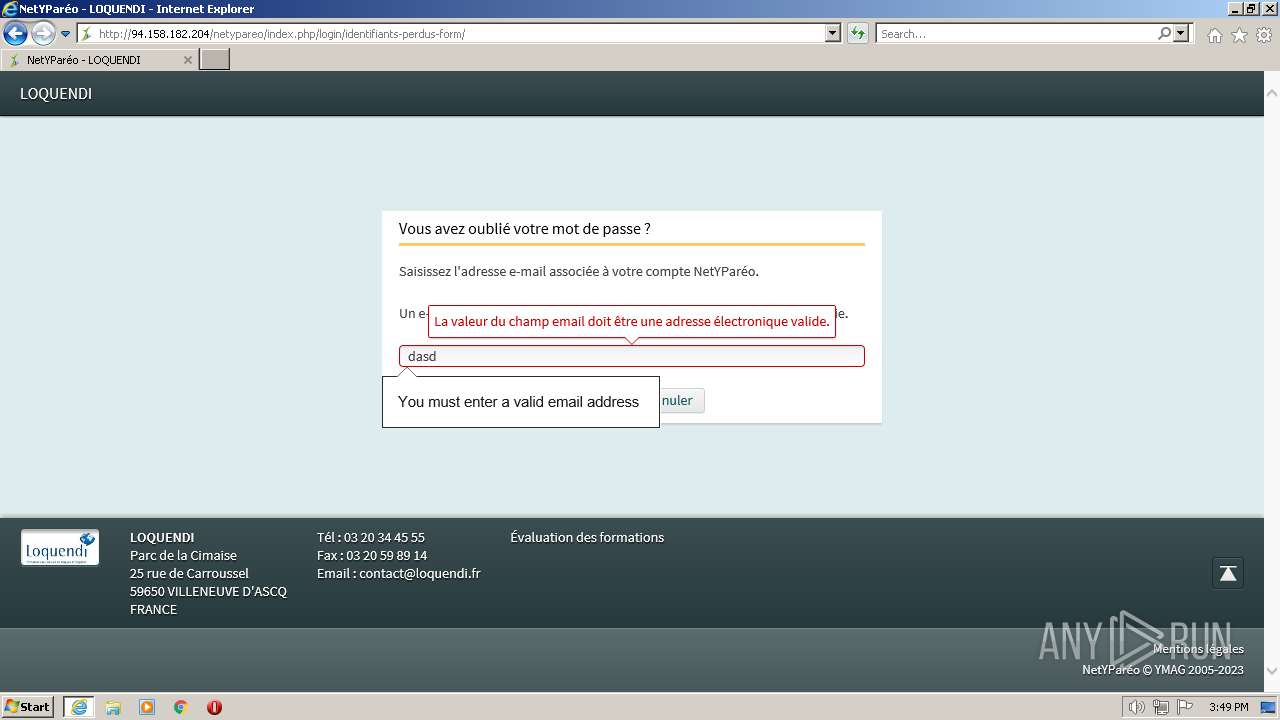Click the Fax : 03 20 59 89 14 text
The height and width of the screenshot is (720, 1280).
(372, 555)
